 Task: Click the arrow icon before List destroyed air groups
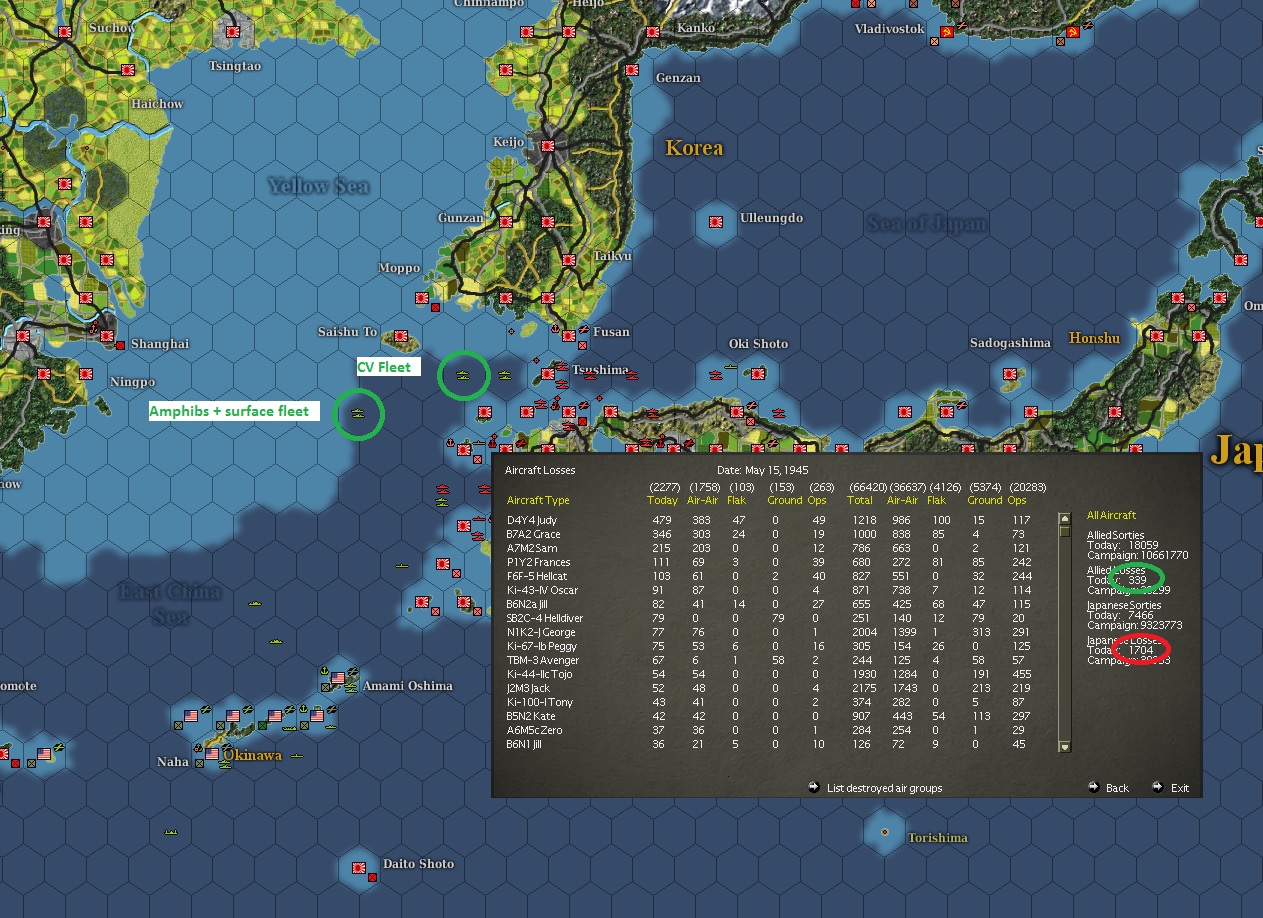[814, 787]
